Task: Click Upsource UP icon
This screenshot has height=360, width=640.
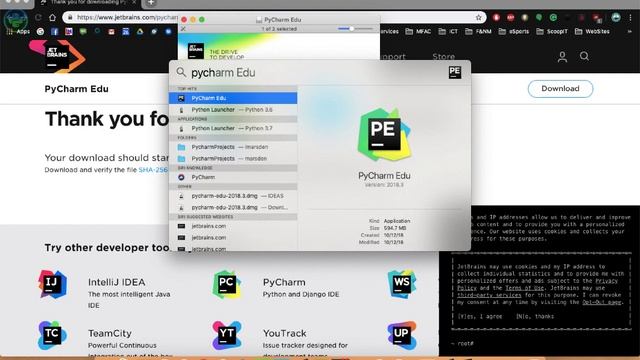Action: [402, 335]
